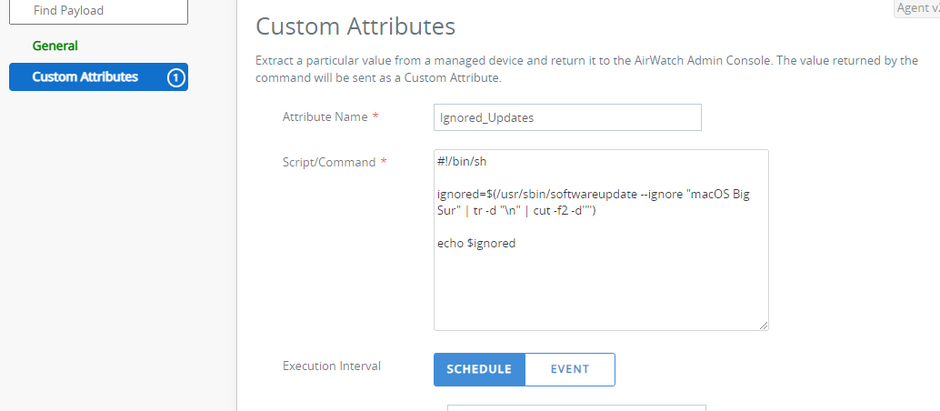Open the field below the SCHEDULE button
940x411 pixels.
[576, 408]
